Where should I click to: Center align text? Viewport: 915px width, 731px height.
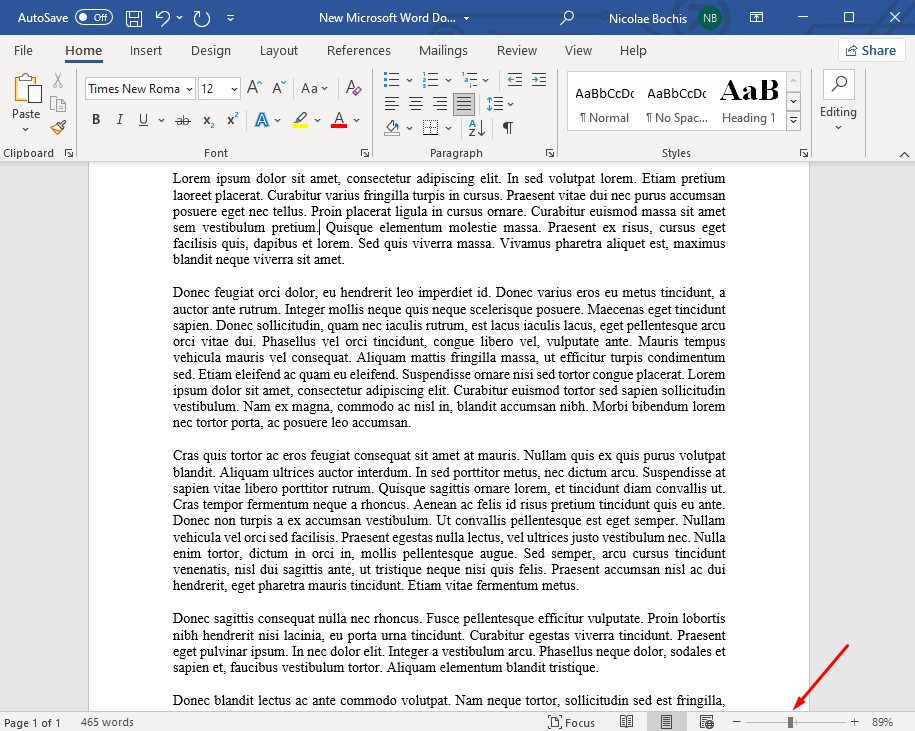coord(415,104)
